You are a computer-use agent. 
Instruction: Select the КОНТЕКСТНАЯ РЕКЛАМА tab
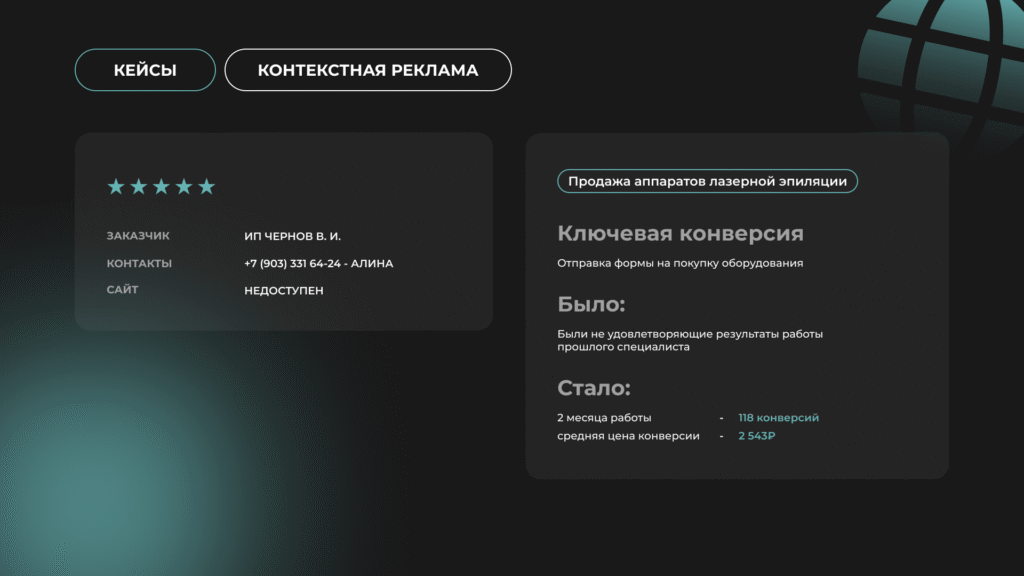(x=368, y=70)
